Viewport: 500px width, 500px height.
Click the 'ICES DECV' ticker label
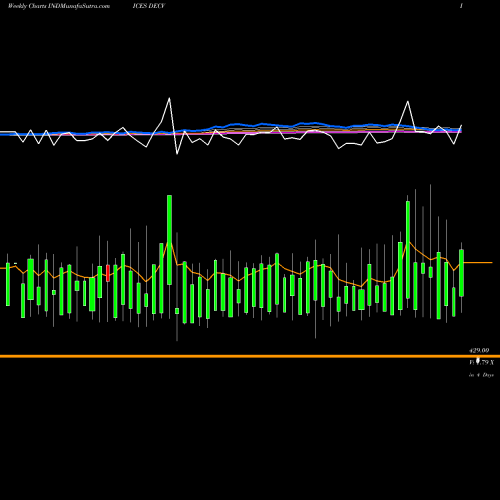click(148, 6)
